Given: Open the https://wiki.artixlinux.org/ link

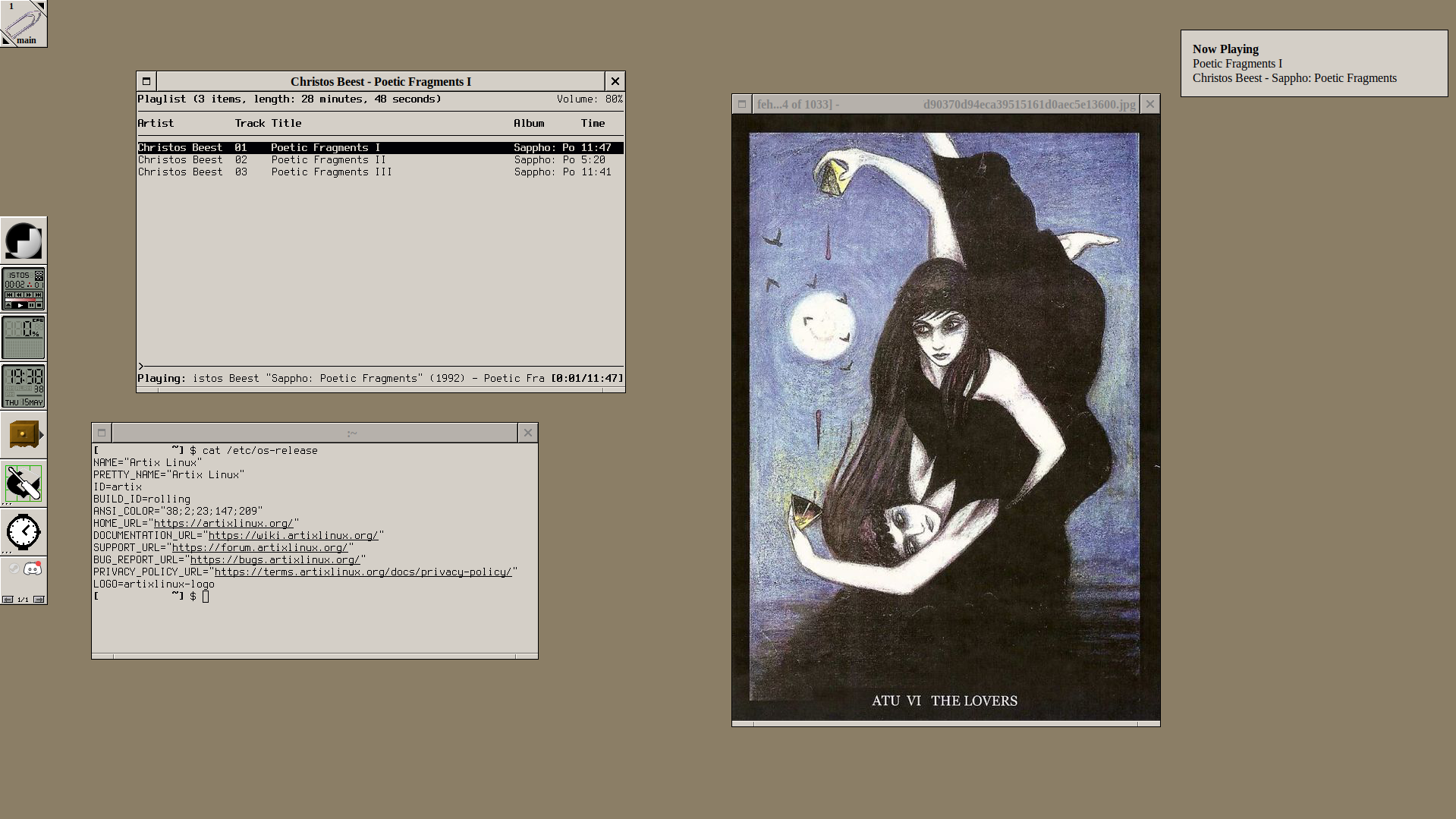Looking at the screenshot, I should [293, 536].
